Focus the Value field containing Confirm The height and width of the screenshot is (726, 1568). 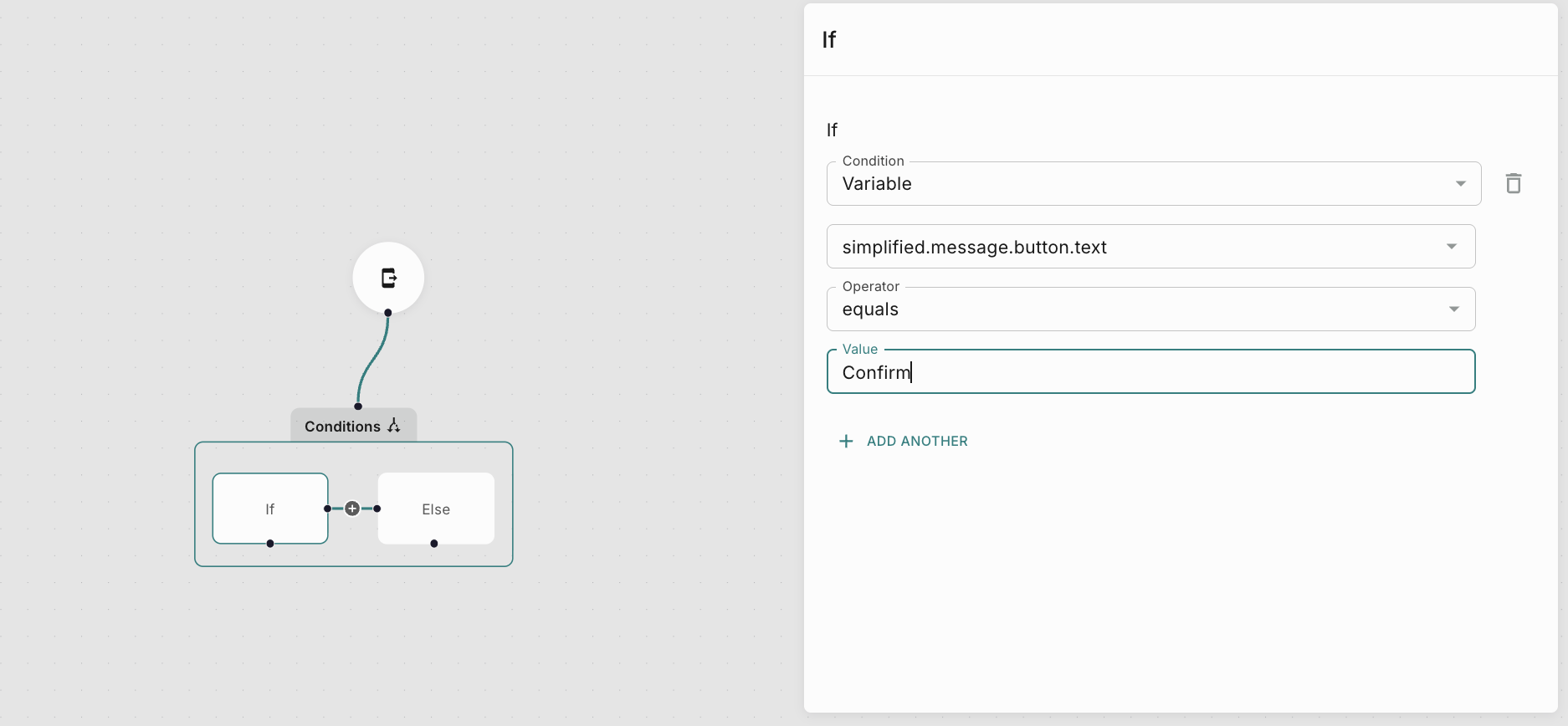[x=1150, y=372]
